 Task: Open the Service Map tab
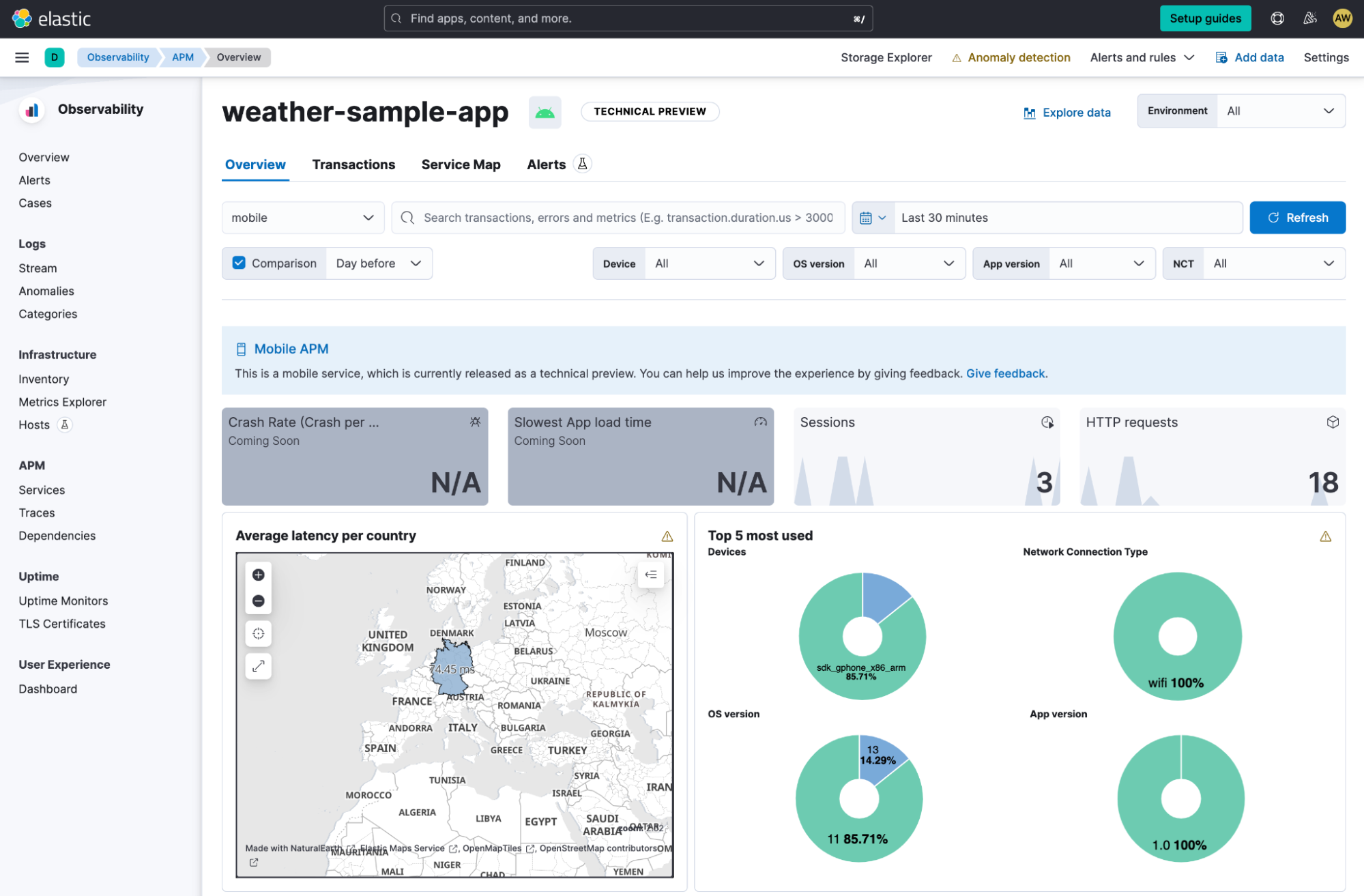(x=461, y=164)
